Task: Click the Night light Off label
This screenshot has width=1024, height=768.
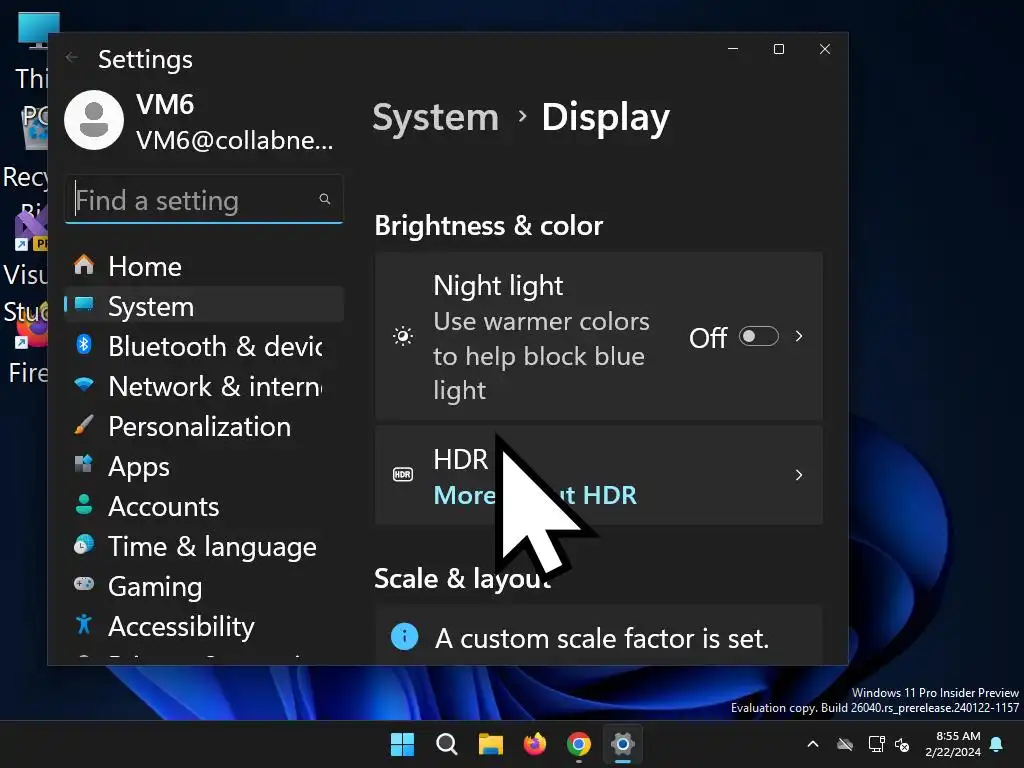Action: coord(708,338)
